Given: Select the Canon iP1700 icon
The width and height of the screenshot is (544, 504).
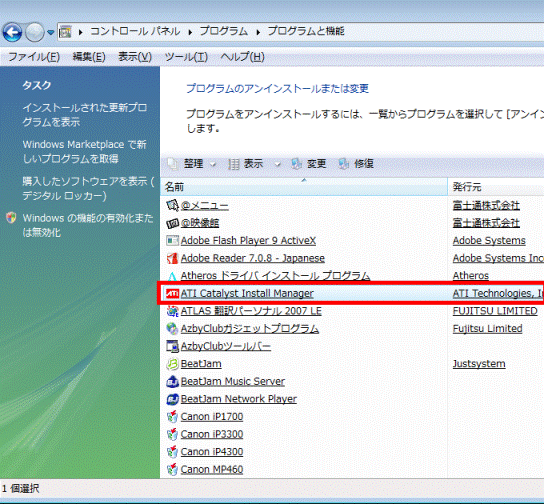Looking at the screenshot, I should 172,417.
